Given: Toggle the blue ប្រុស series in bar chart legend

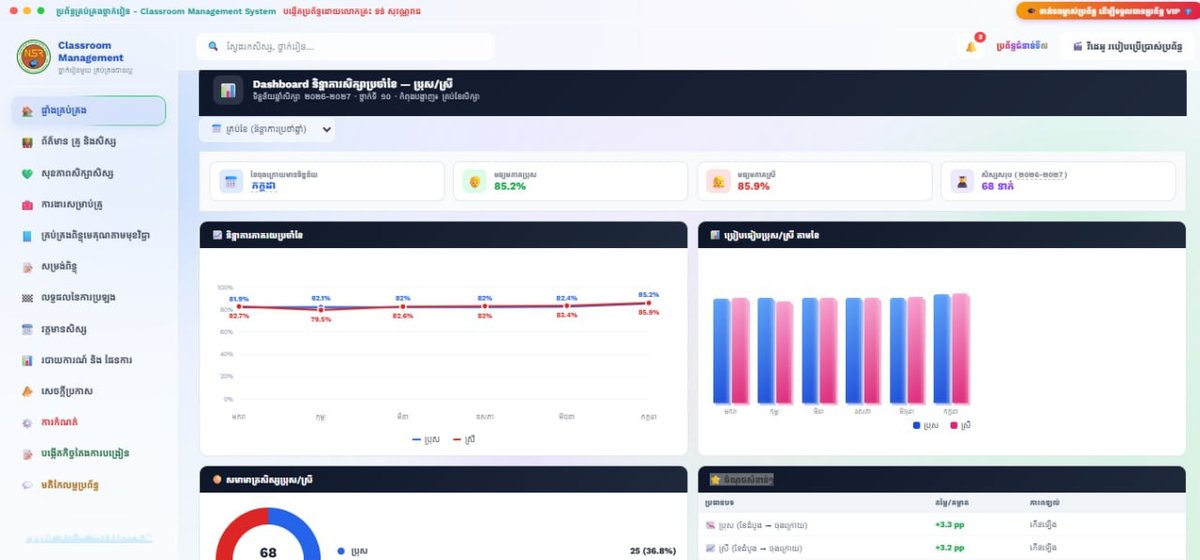Looking at the screenshot, I should [926, 425].
